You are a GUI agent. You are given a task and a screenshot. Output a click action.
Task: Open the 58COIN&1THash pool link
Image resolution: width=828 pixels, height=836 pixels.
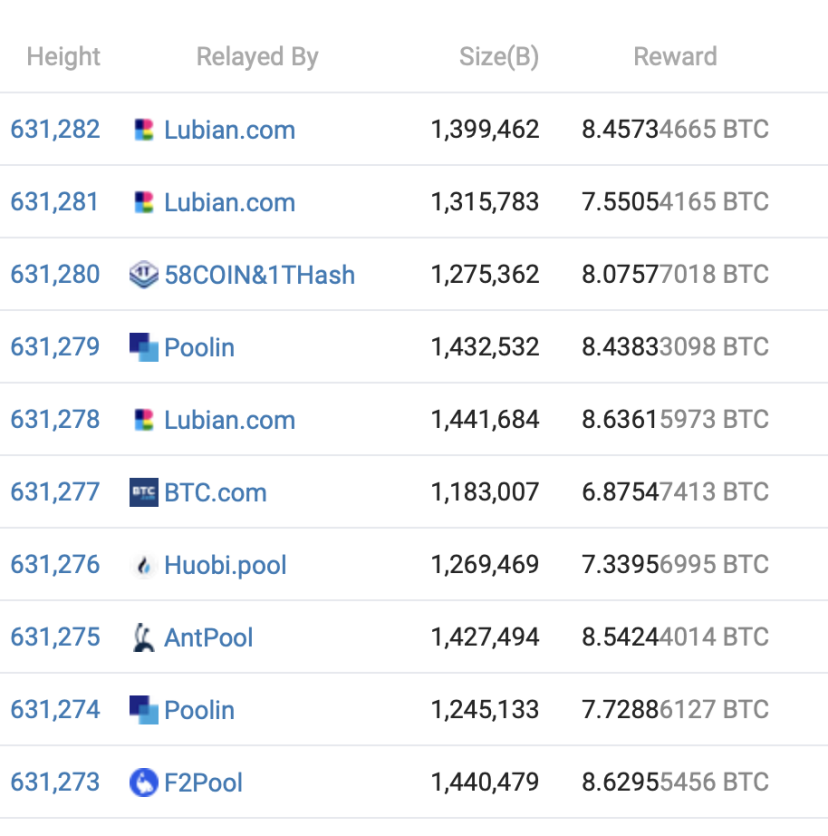tap(260, 275)
